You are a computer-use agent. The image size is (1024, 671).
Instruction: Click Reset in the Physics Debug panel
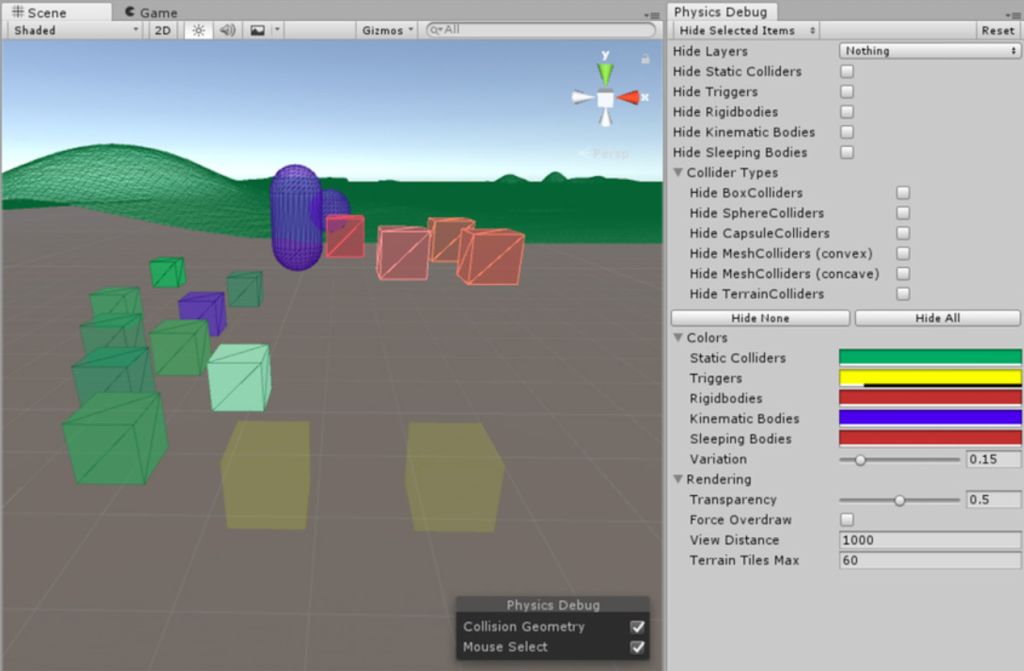(997, 30)
